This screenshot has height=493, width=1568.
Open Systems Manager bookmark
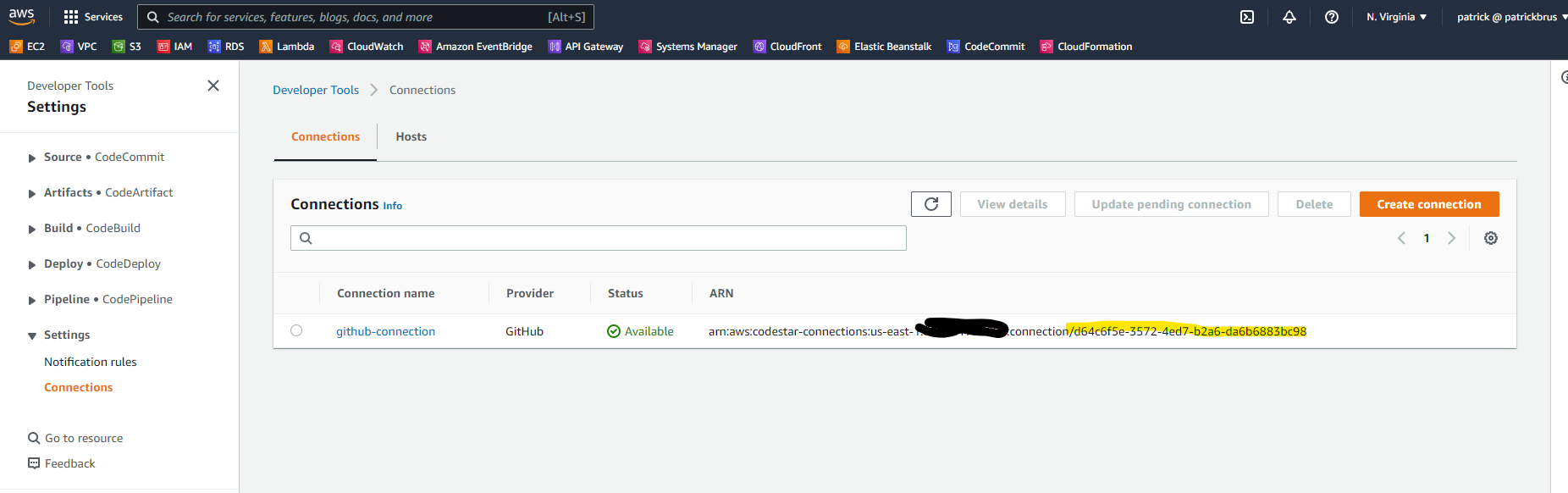[688, 47]
